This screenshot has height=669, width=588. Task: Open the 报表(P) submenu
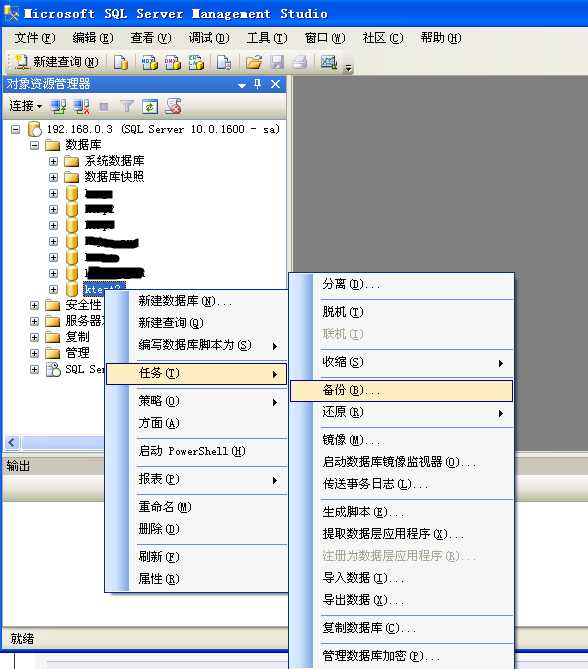[x=196, y=480]
